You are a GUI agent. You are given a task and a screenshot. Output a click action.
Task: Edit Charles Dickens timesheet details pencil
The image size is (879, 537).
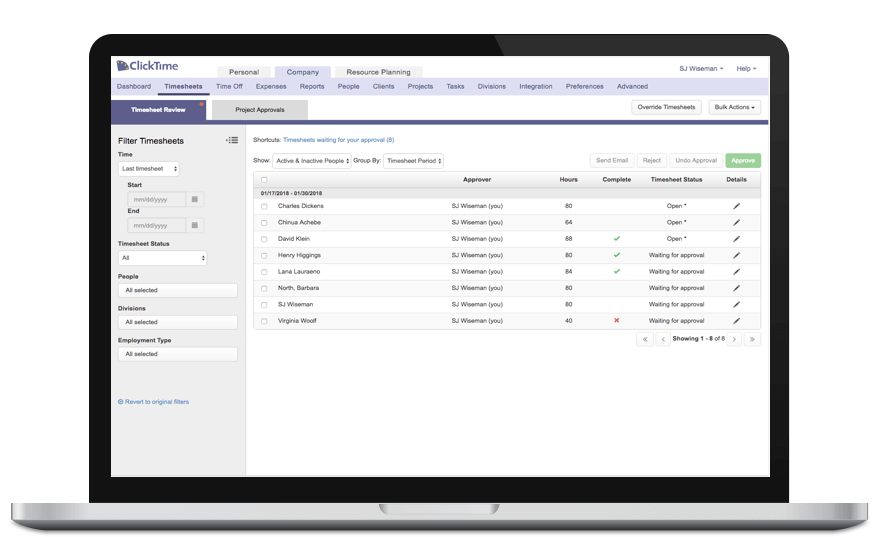[737, 206]
